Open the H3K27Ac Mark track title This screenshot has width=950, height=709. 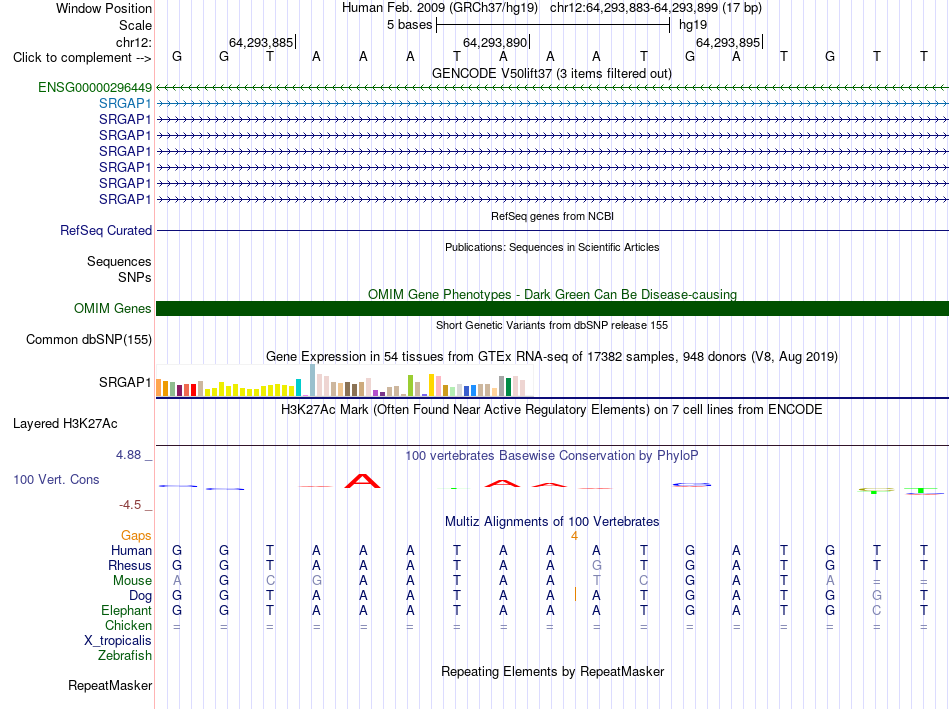(551, 410)
